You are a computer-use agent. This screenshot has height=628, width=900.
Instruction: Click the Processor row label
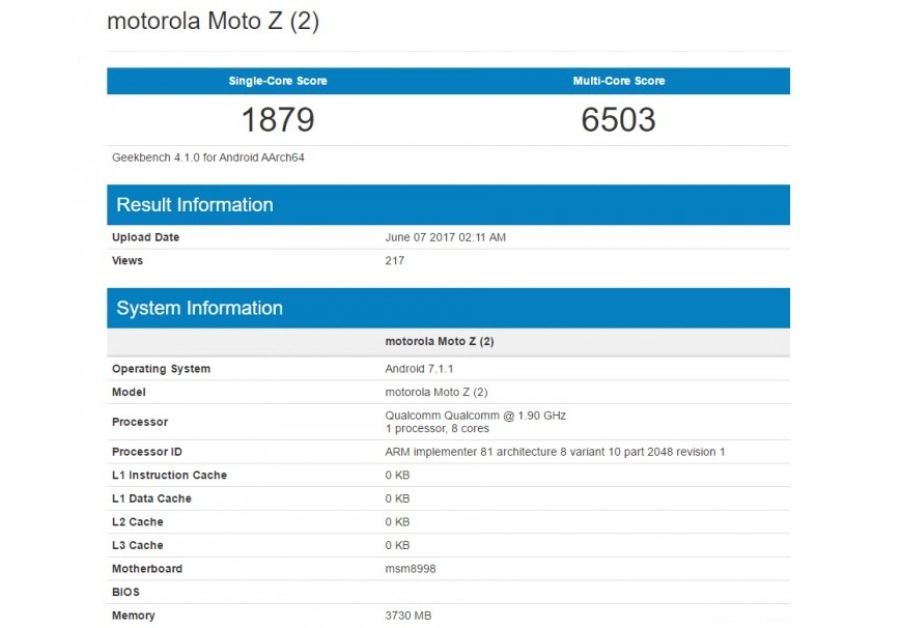coord(140,422)
